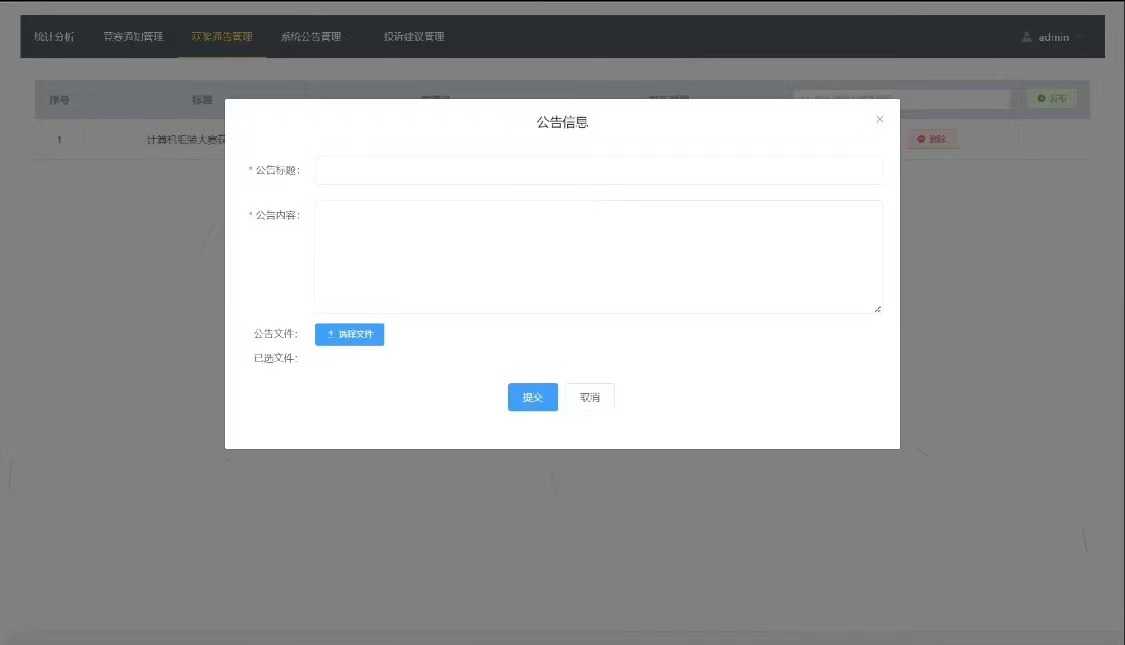Click the upload arrow icon in 选择文件
The width and height of the screenshot is (1125, 645).
click(x=331, y=334)
